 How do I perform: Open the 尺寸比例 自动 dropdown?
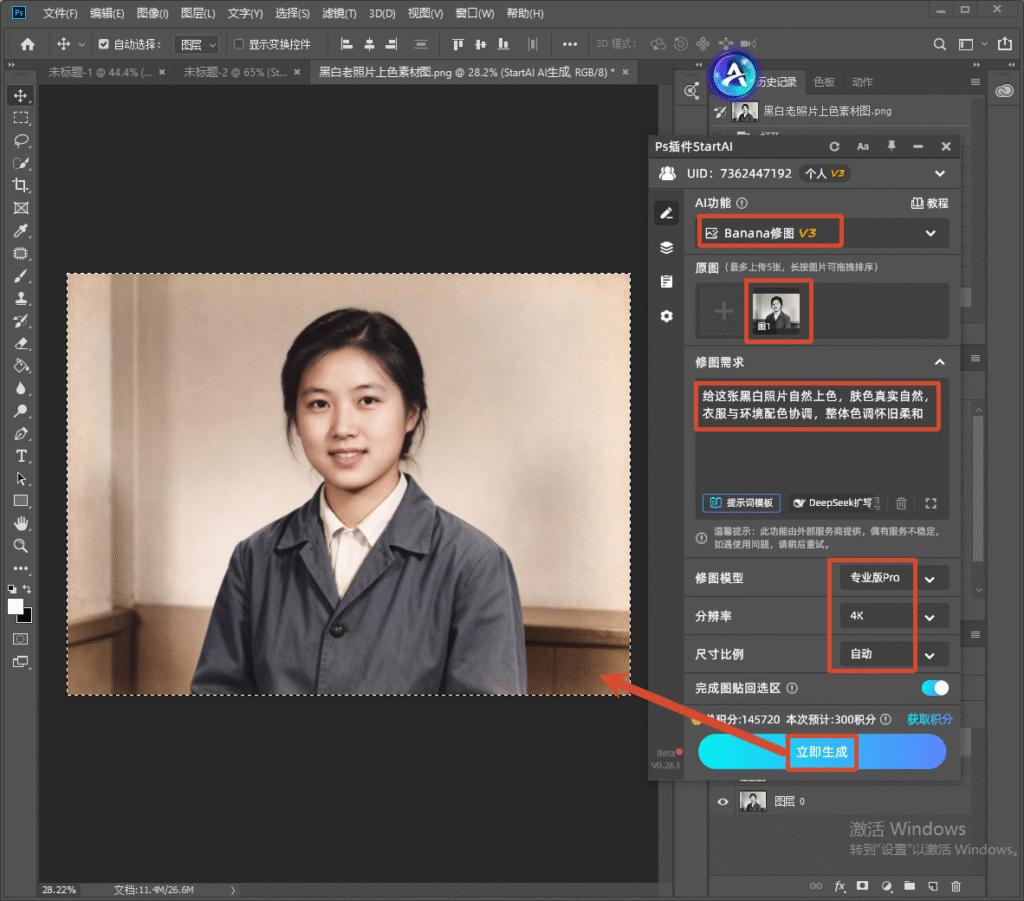[x=894, y=654]
